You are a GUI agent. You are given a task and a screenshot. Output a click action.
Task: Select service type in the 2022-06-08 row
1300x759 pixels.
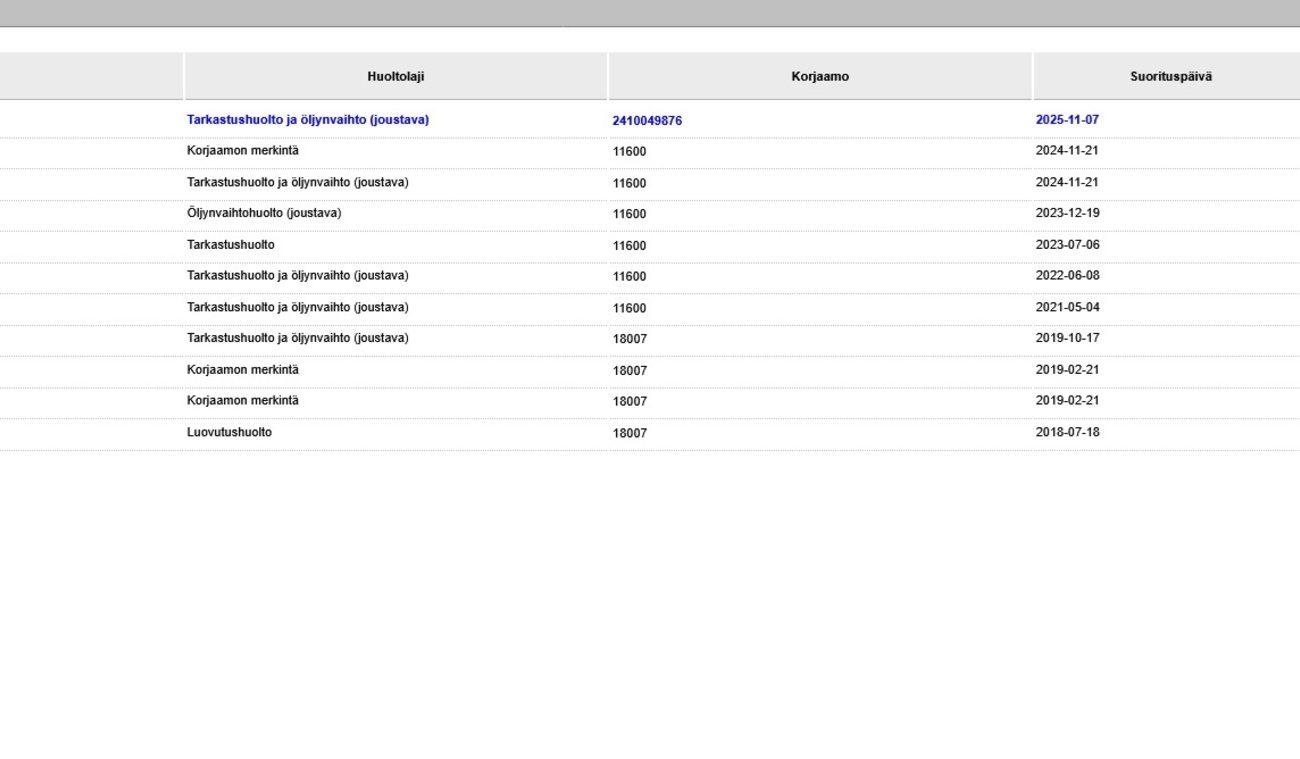pos(297,276)
